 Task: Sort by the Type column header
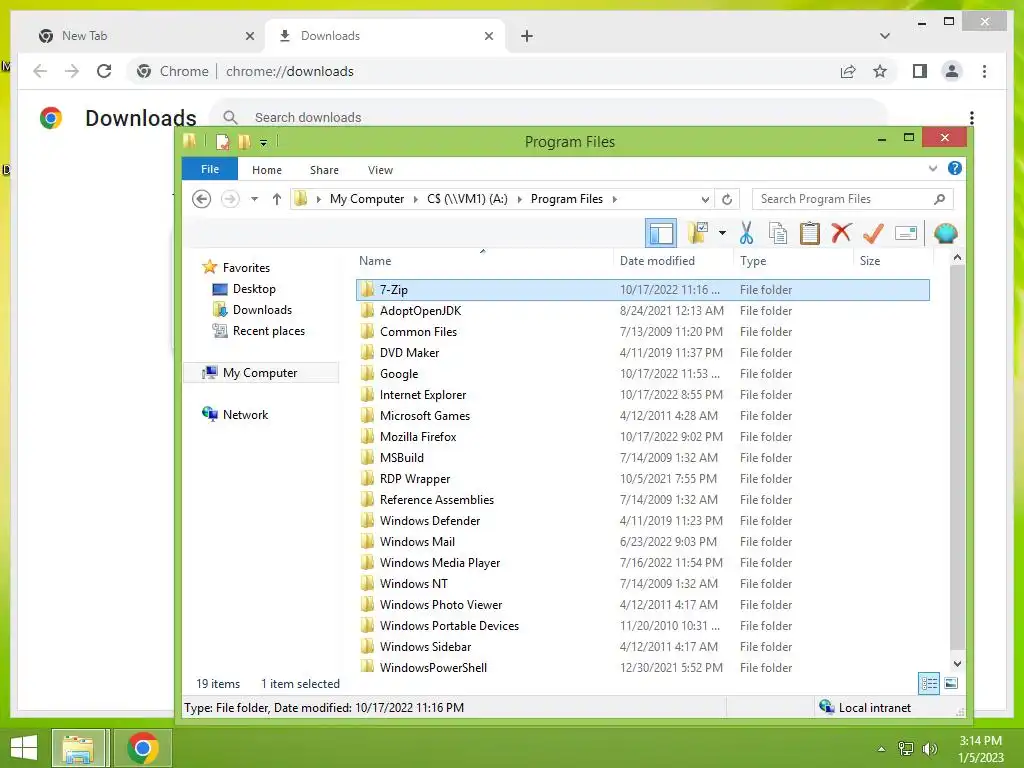click(793, 261)
